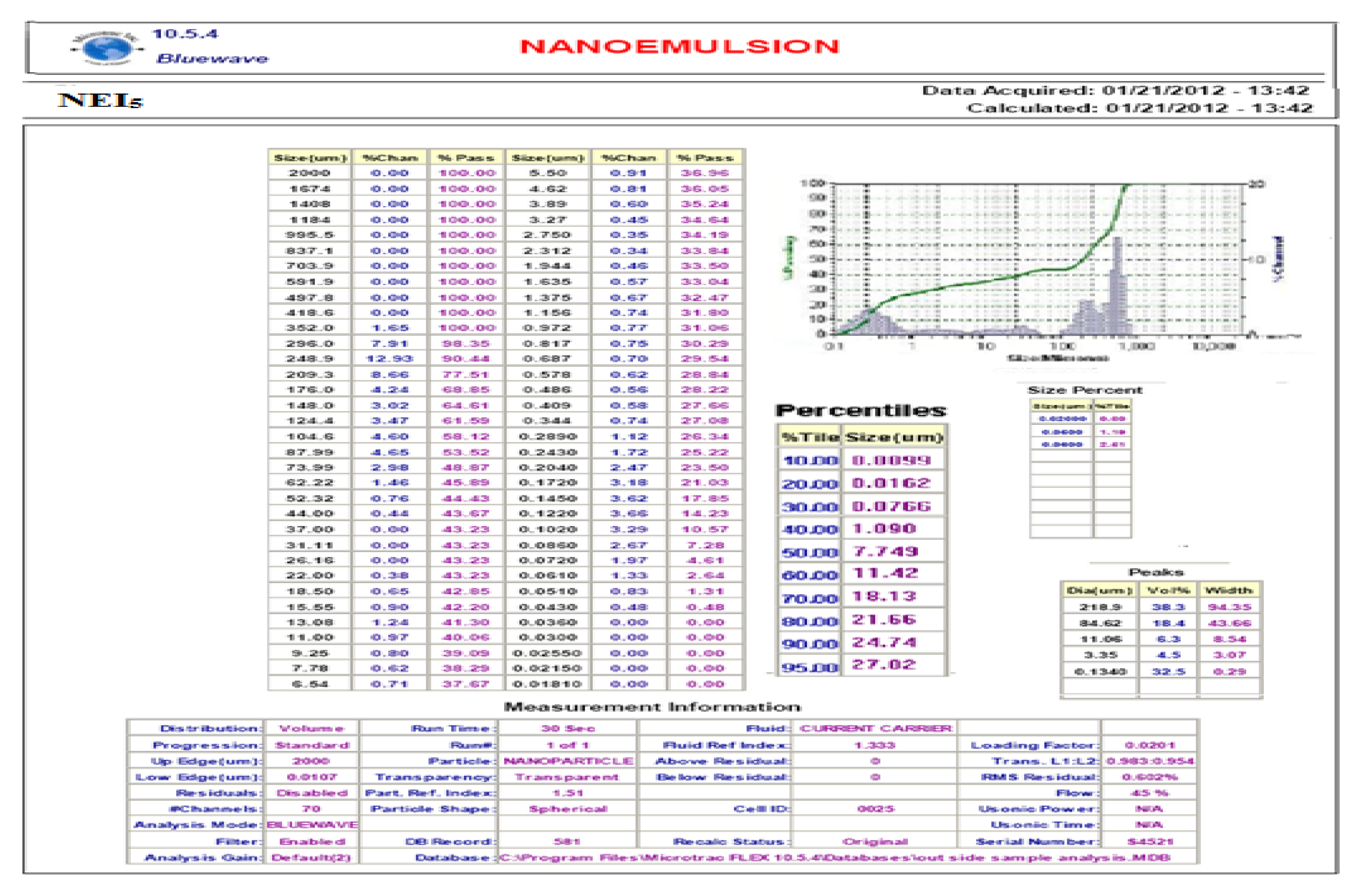This screenshot has height=896, width=1359.
Task: Click the Peaks Dia(um) column header
Action: tap(1099, 590)
